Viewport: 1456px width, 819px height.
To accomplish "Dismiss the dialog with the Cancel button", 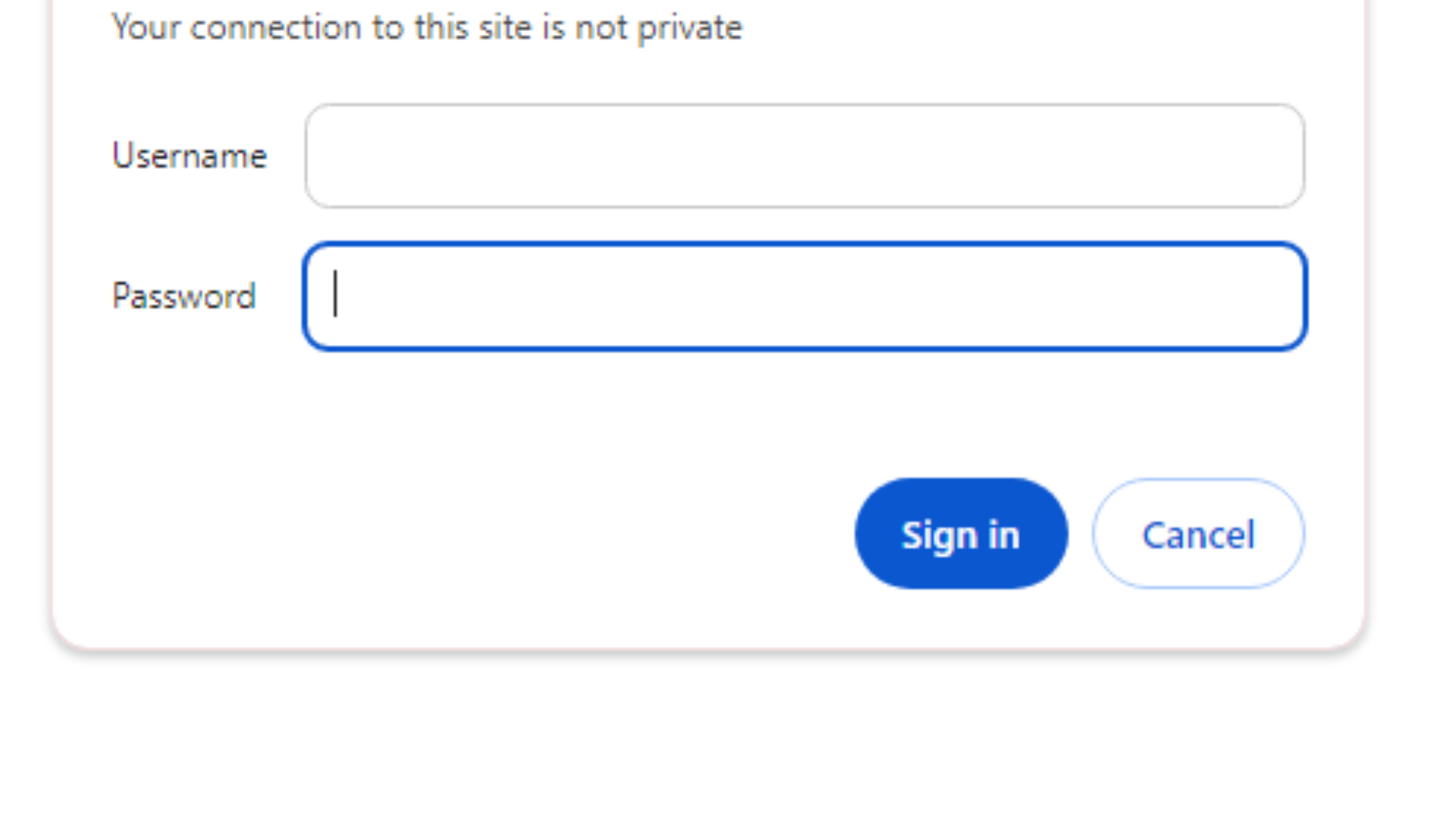I will click(1198, 533).
